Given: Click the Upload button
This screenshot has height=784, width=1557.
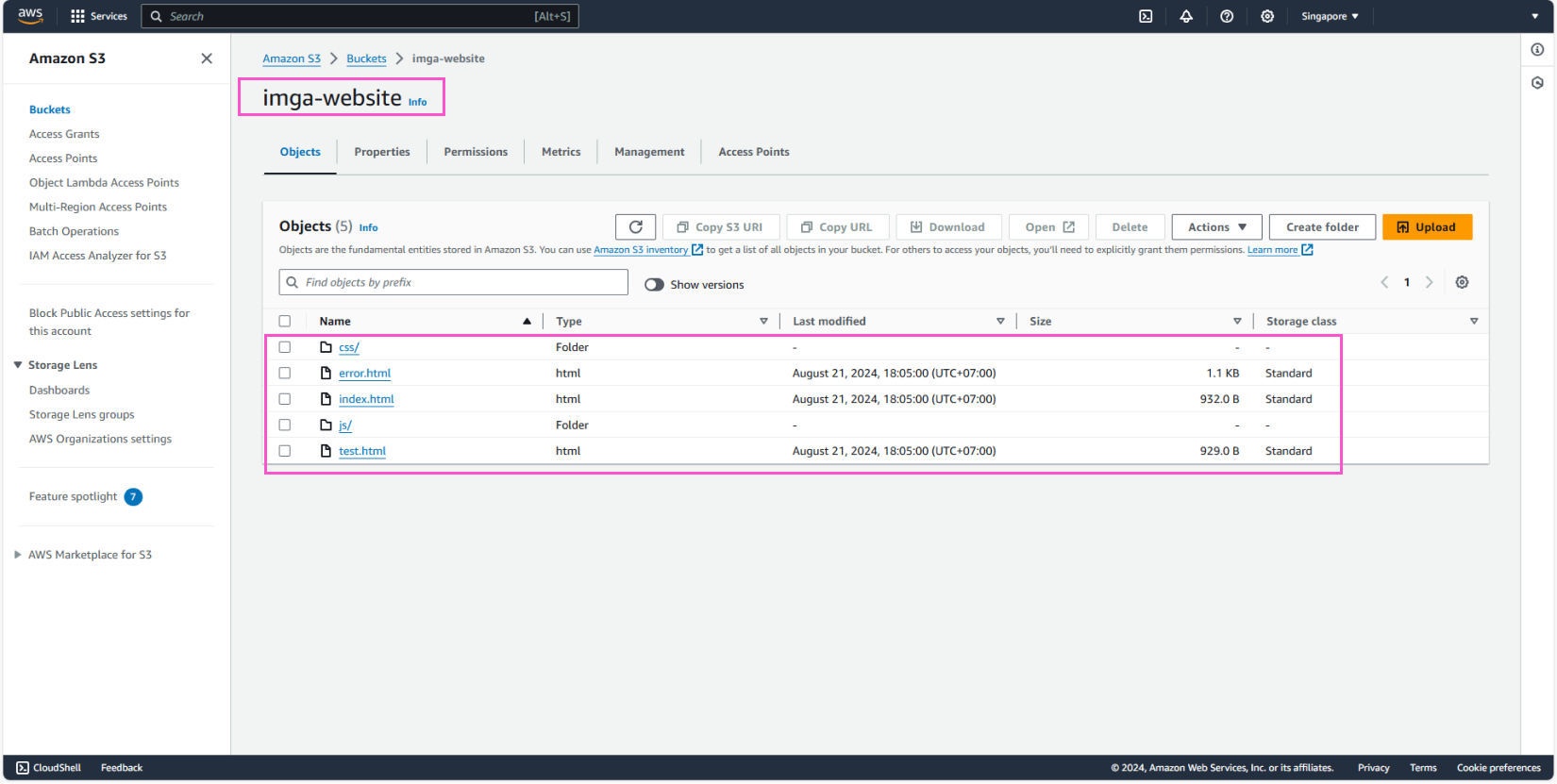Looking at the screenshot, I should pyautogui.click(x=1427, y=227).
